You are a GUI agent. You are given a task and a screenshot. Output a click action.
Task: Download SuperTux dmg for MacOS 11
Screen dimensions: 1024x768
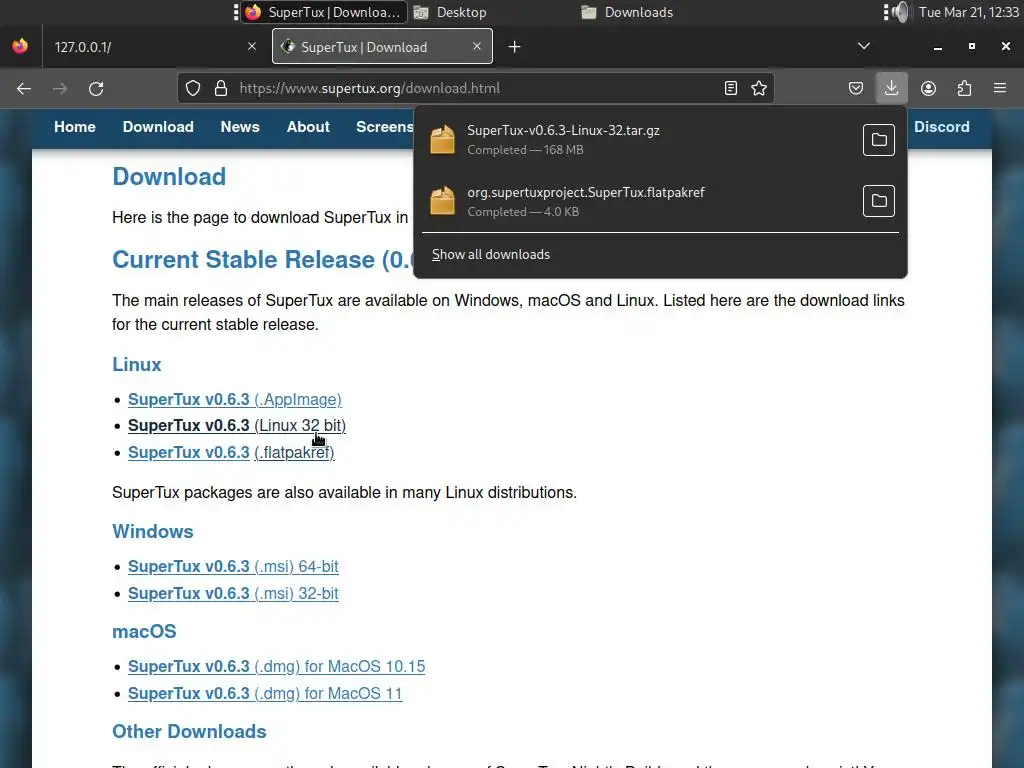tap(265, 693)
